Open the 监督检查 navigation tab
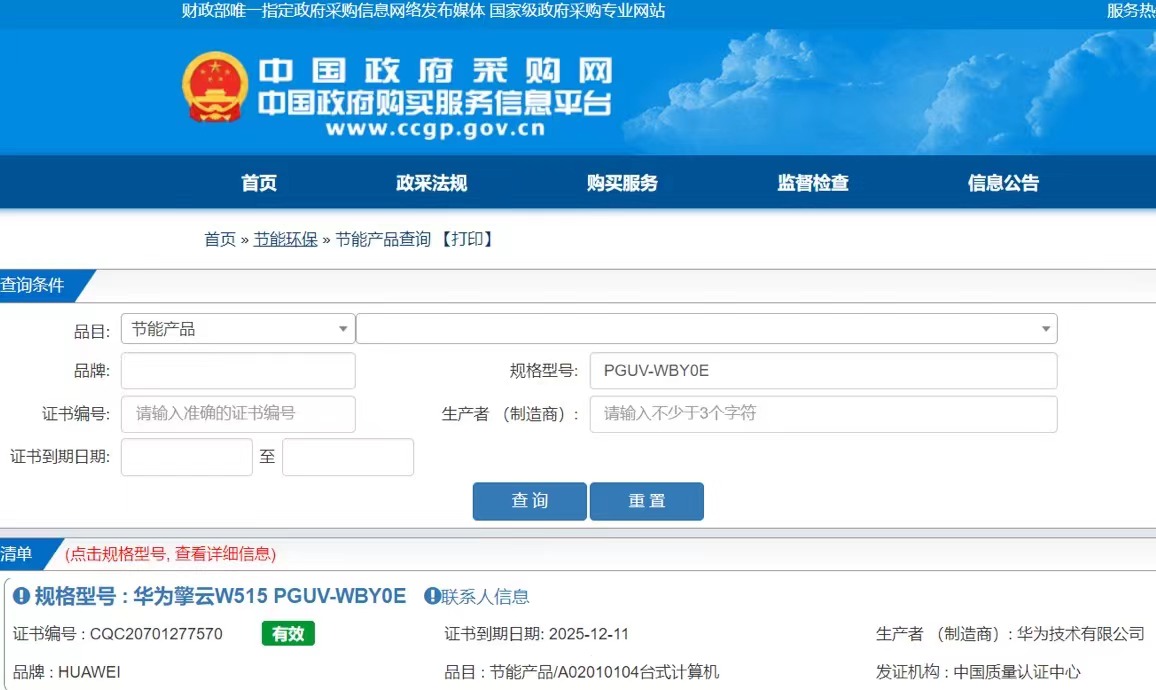The width and height of the screenshot is (1156, 690). pos(812,183)
